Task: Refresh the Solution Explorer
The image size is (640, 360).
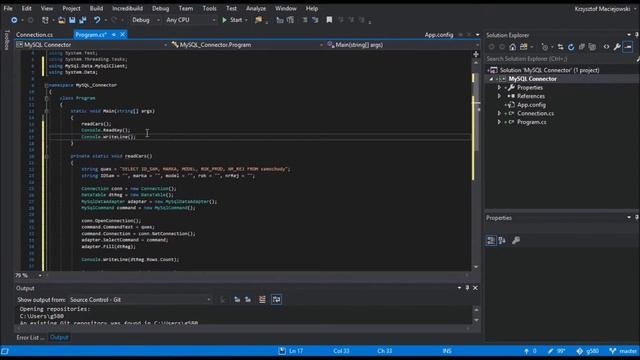Action: click(x=571, y=47)
